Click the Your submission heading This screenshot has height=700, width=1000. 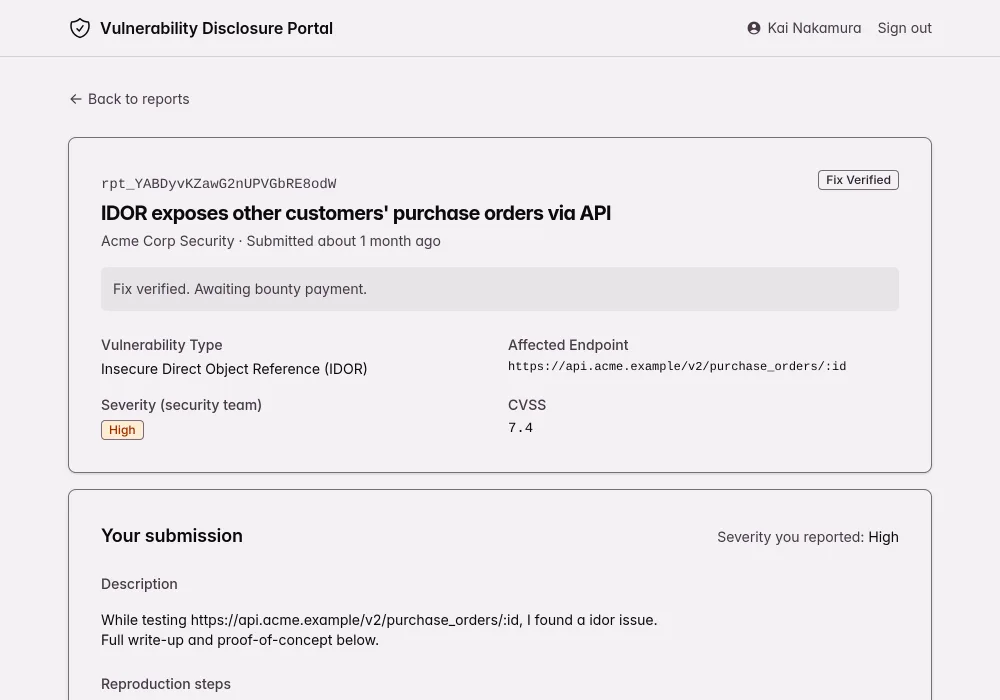tap(172, 536)
